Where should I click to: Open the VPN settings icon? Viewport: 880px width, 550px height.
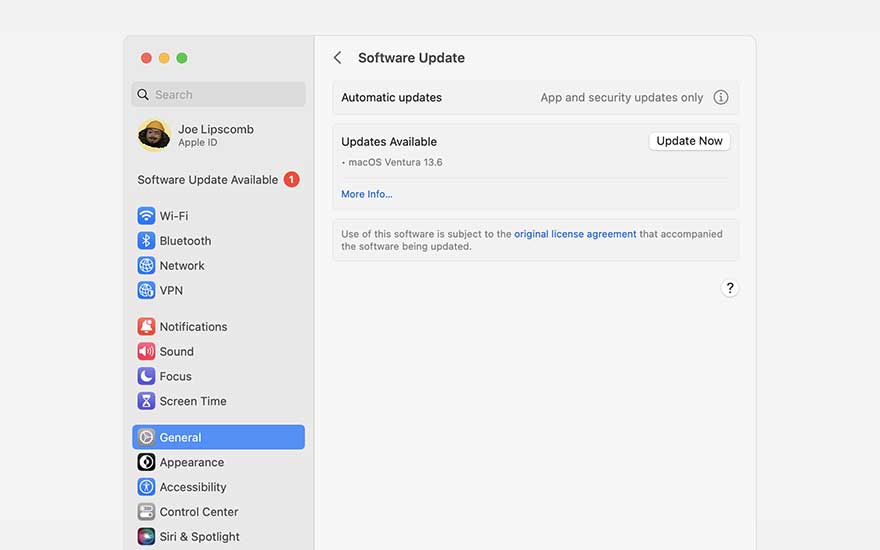coord(146,291)
